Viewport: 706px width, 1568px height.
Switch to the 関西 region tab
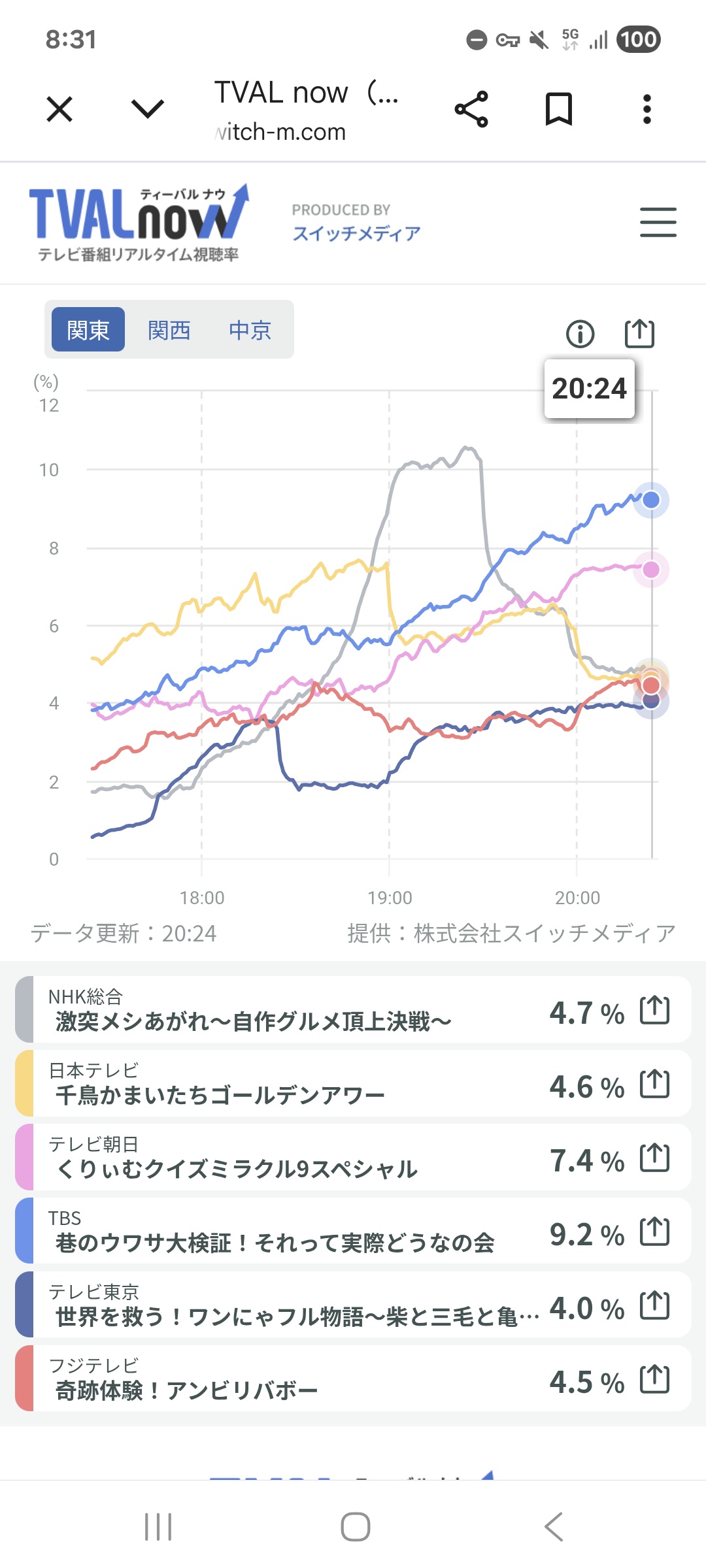coord(169,330)
